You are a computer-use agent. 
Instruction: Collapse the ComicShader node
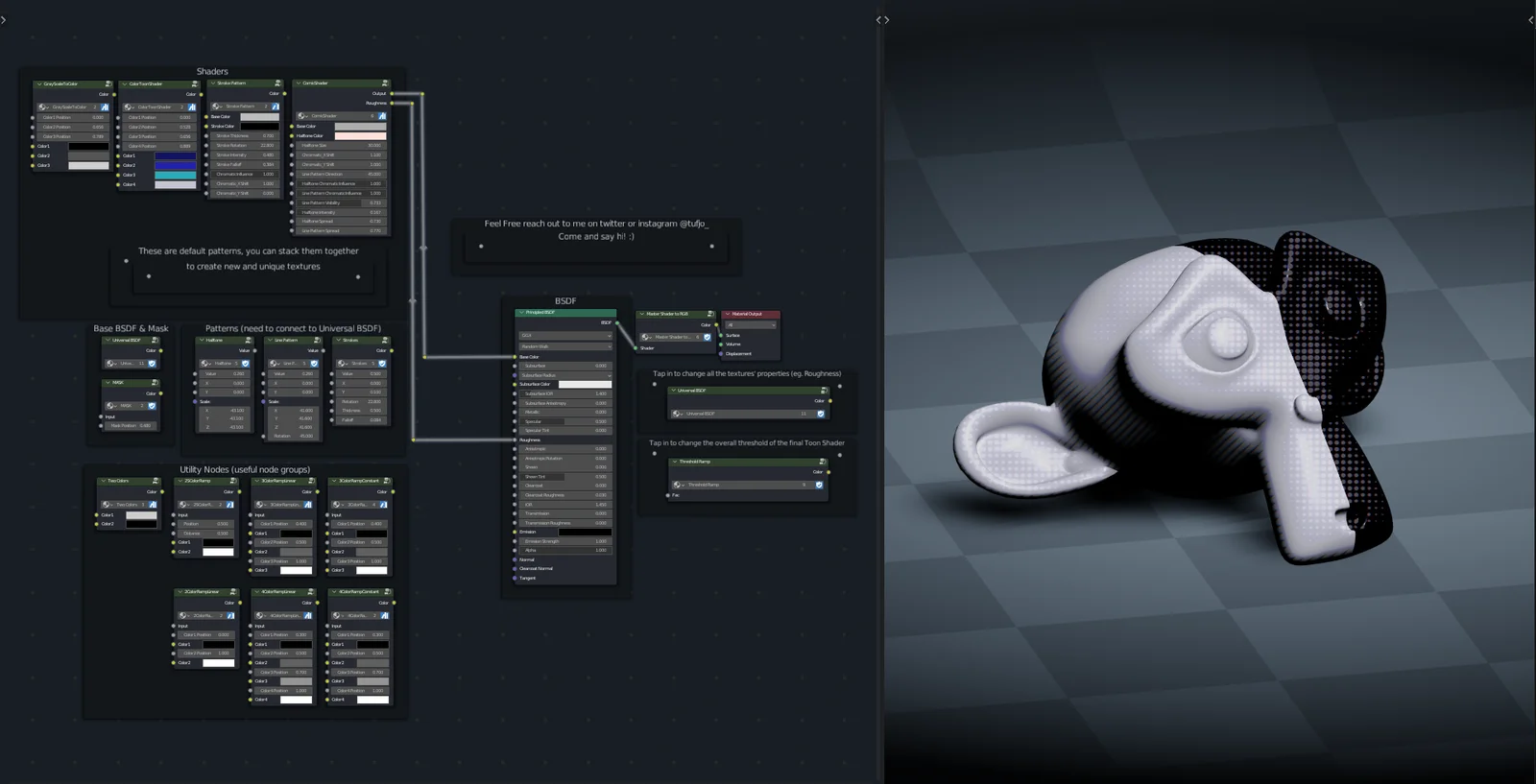pos(298,83)
